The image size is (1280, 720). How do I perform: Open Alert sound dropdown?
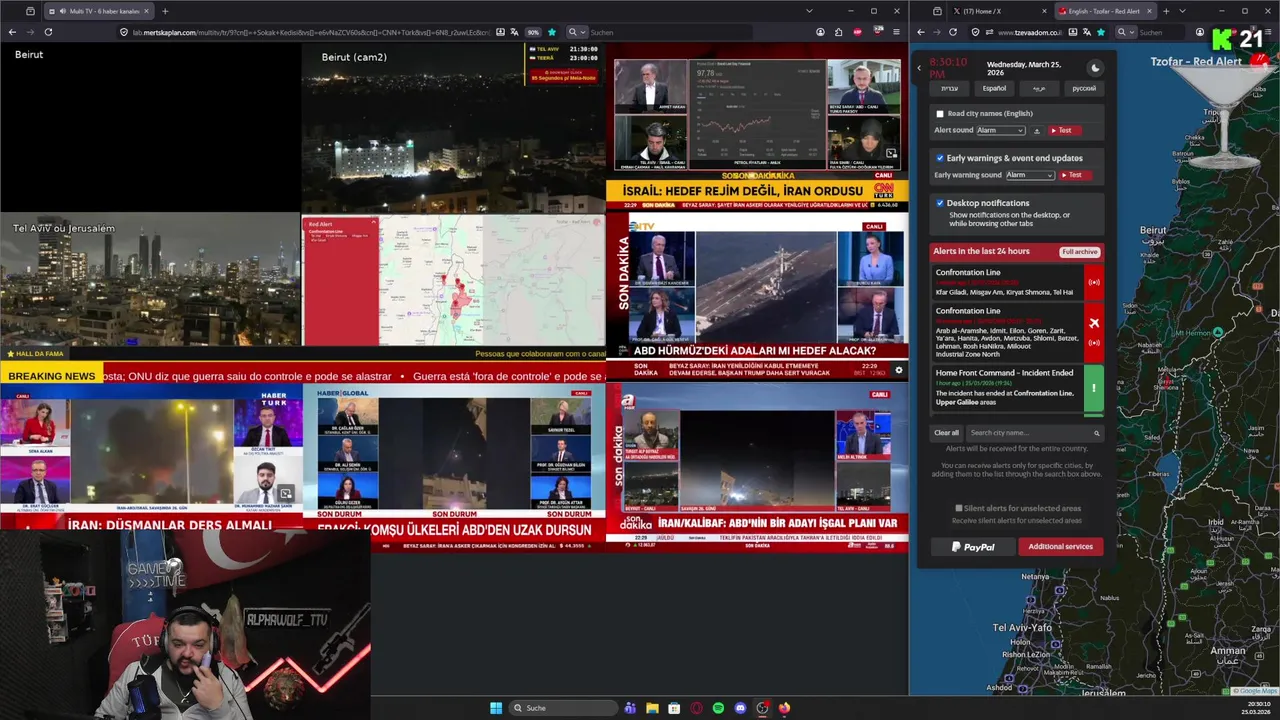coord(1001,131)
